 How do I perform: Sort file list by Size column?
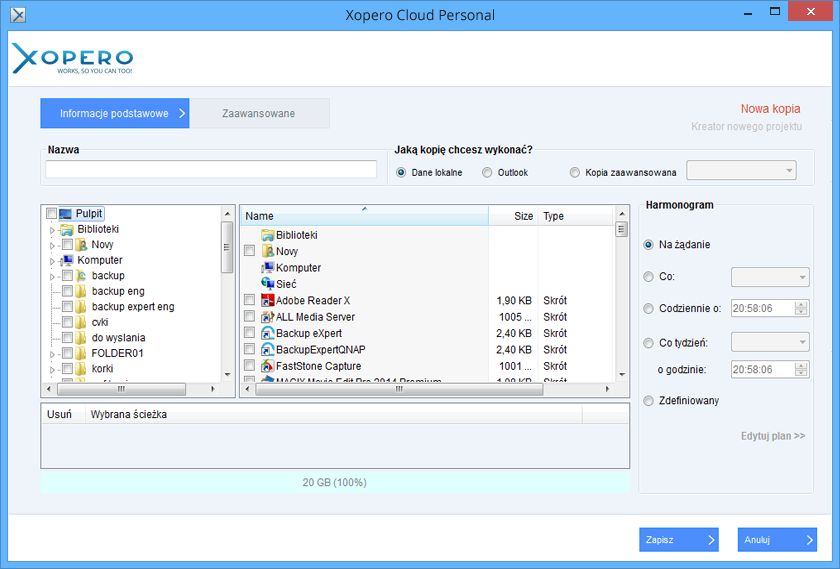513,216
